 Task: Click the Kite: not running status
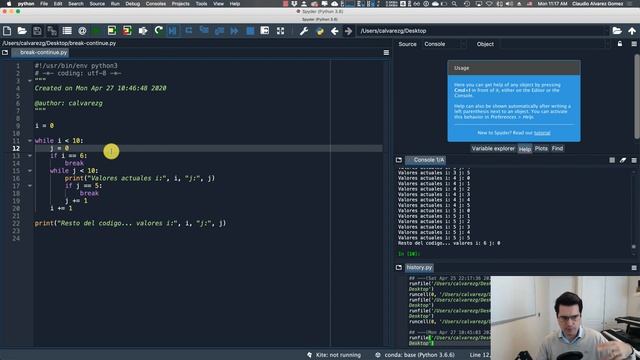pos(334,355)
